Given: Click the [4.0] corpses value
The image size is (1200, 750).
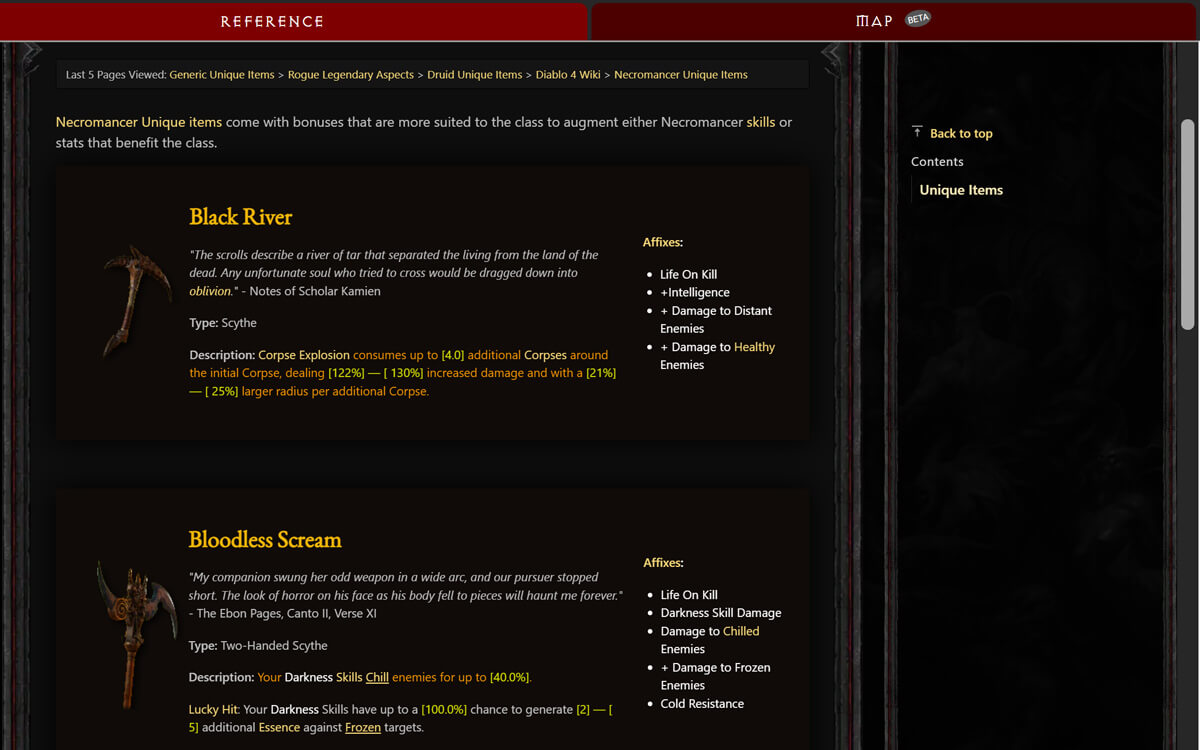Looking at the screenshot, I should (x=453, y=355).
